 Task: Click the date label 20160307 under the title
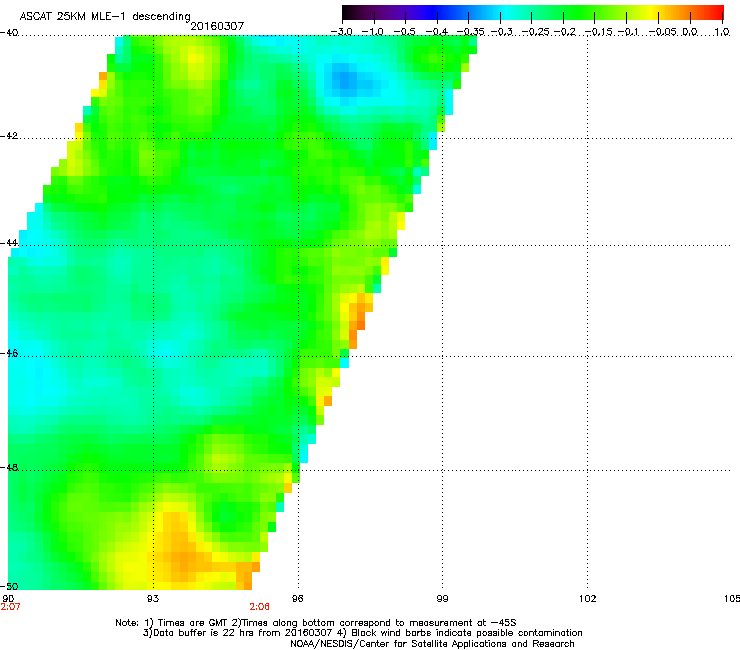coord(217,26)
